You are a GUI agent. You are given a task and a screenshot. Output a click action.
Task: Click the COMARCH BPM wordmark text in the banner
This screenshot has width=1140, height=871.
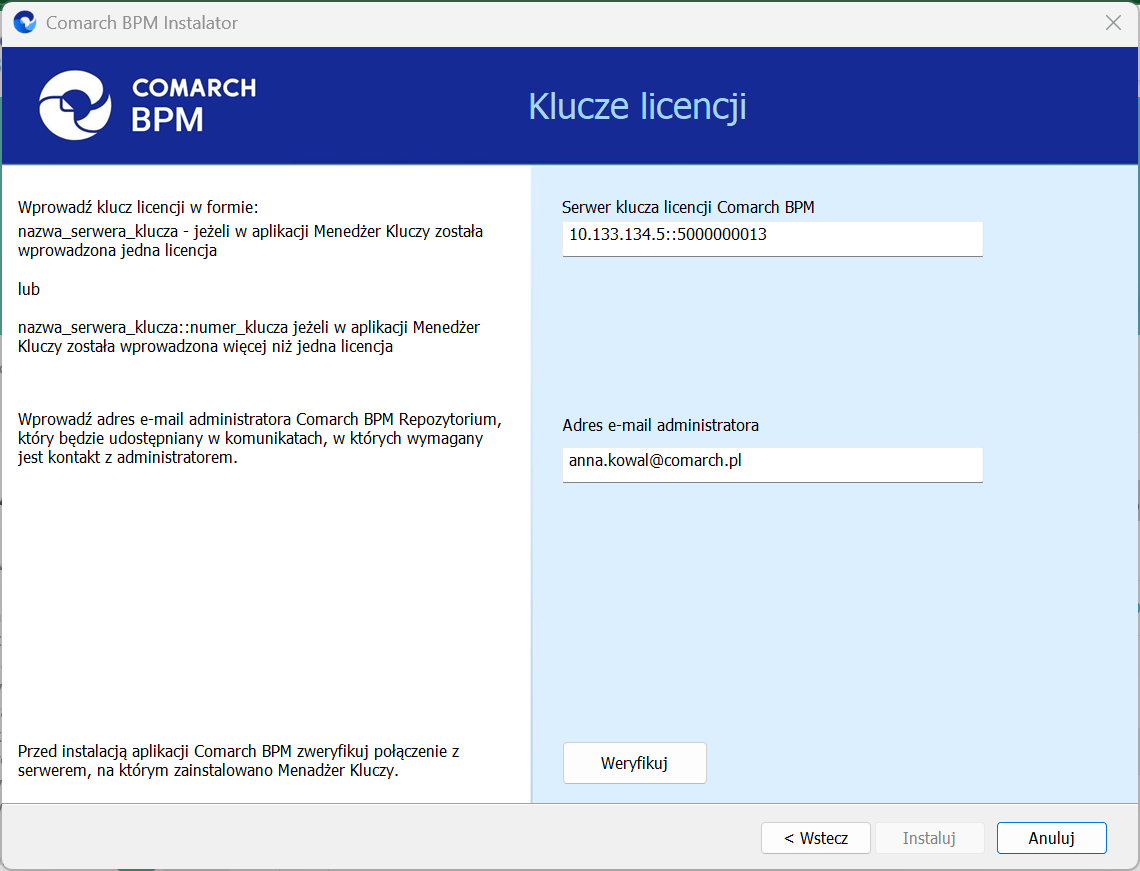[193, 104]
